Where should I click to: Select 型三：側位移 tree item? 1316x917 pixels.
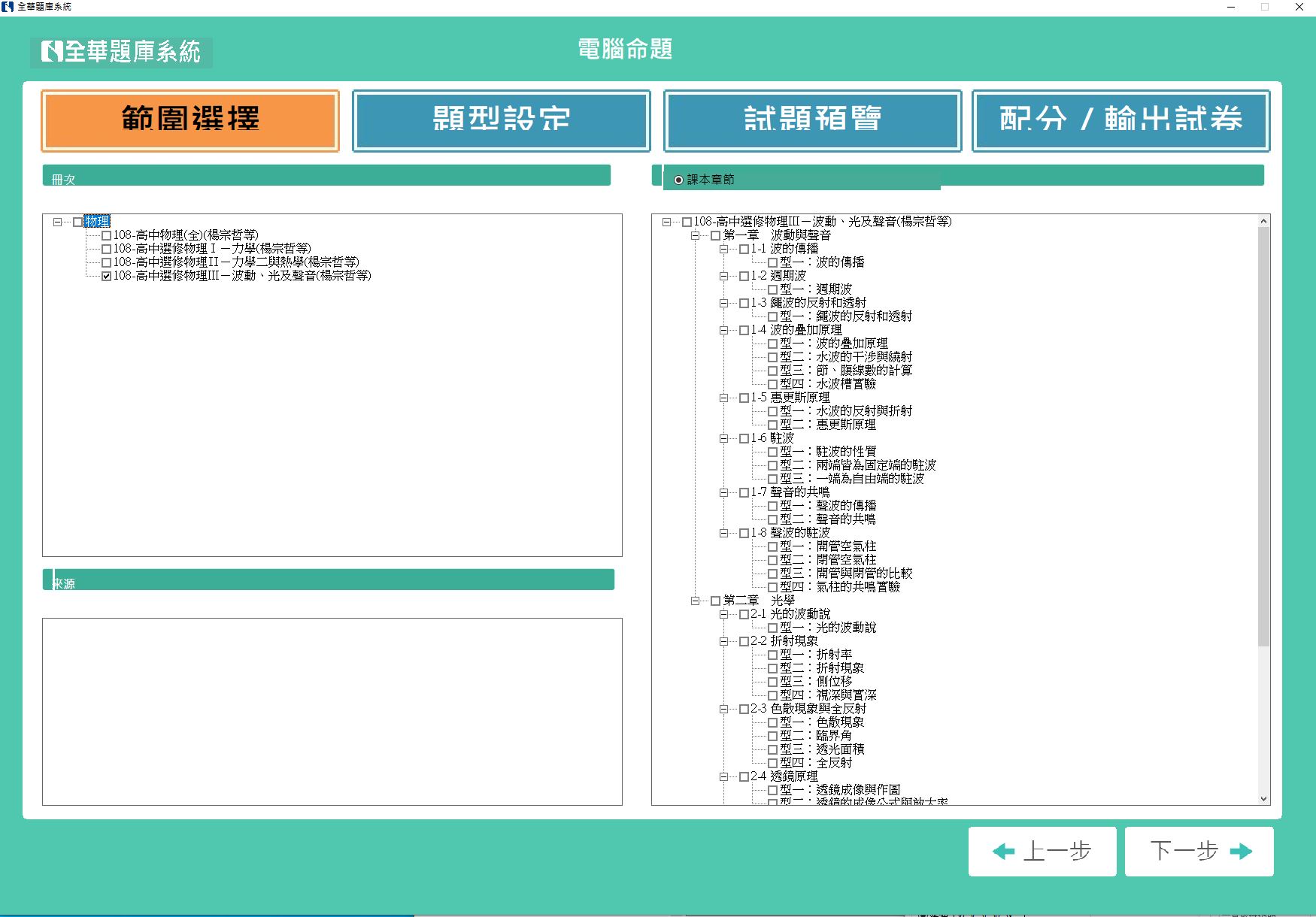point(816,682)
